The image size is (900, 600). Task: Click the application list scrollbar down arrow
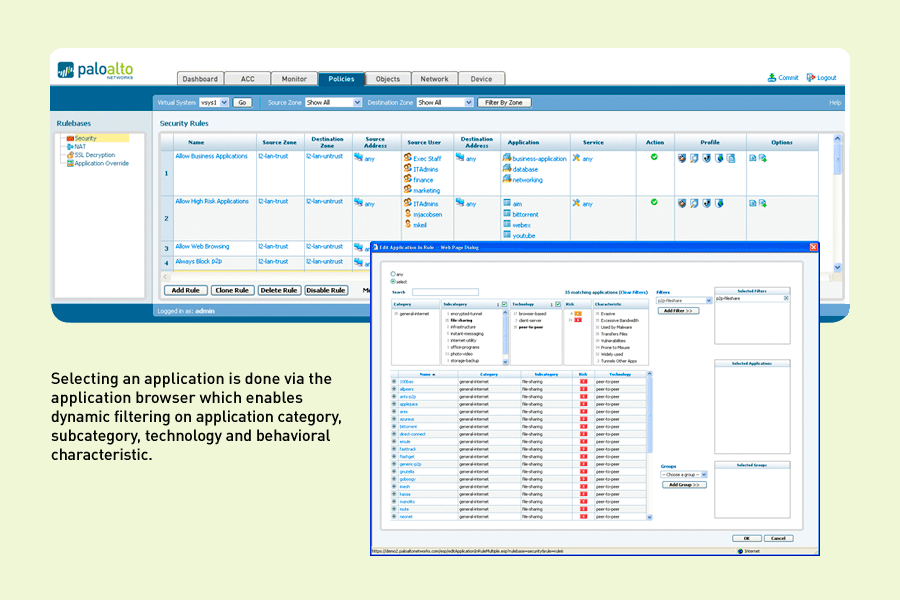tap(650, 517)
